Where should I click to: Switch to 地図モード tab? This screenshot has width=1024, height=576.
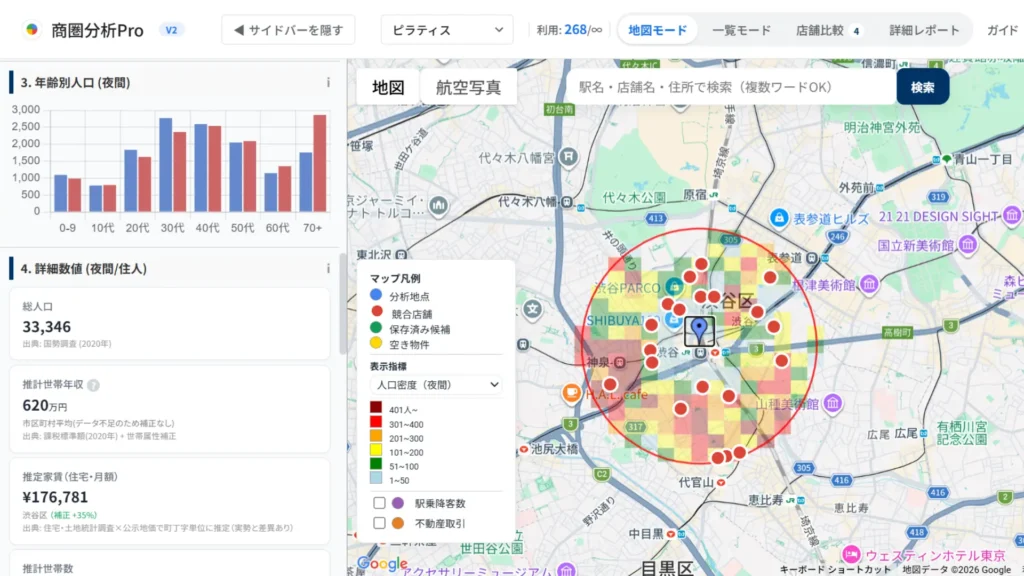pyautogui.click(x=657, y=30)
